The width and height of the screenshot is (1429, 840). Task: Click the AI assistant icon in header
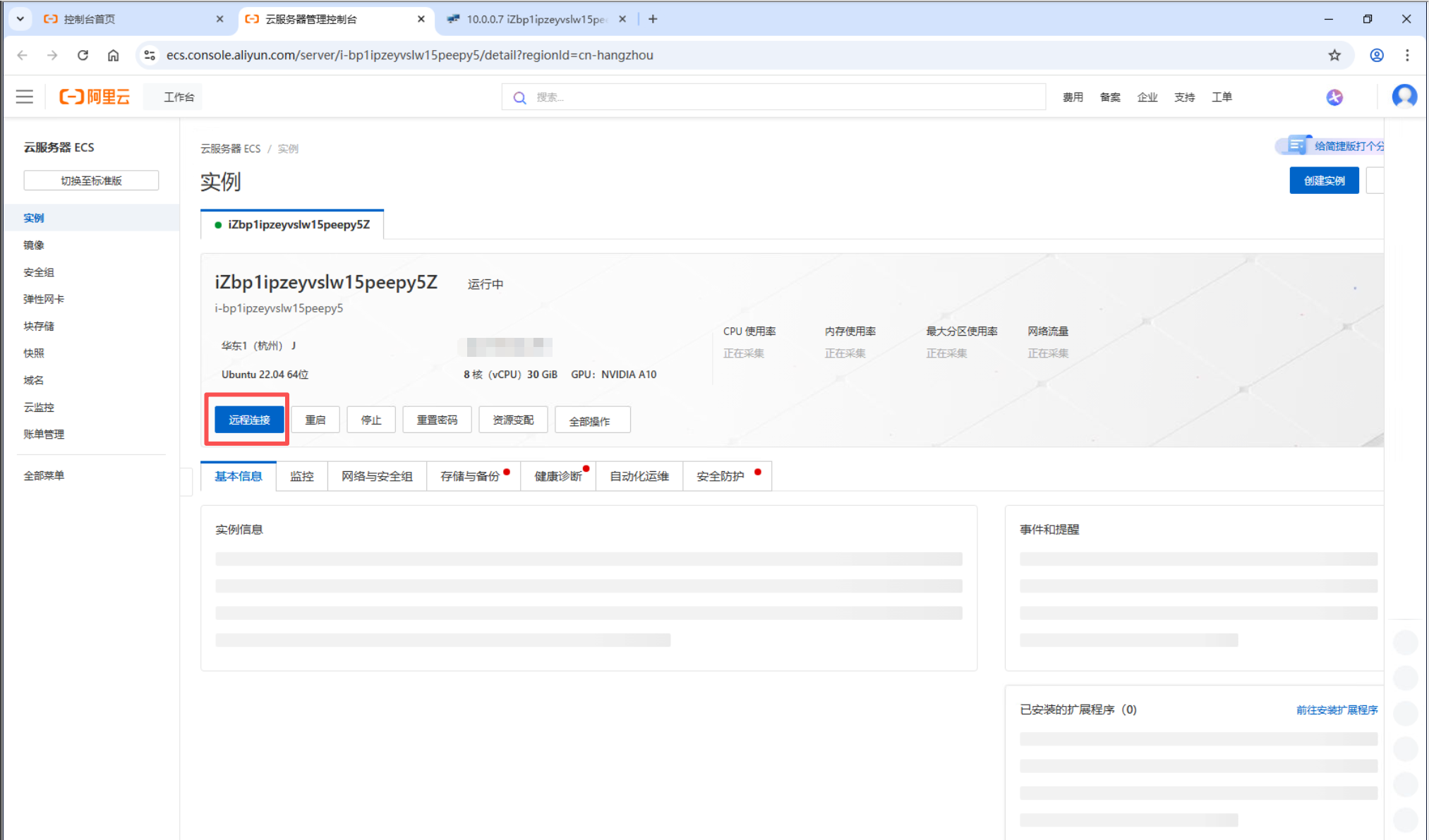click(1334, 97)
